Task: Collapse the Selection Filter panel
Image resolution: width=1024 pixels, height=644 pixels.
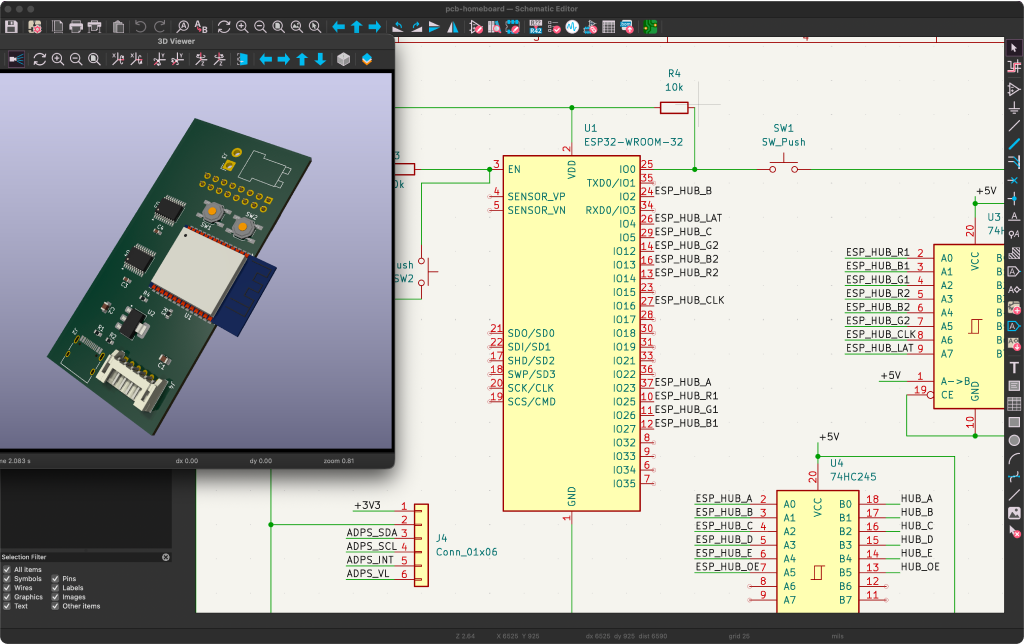Action: coord(165,557)
